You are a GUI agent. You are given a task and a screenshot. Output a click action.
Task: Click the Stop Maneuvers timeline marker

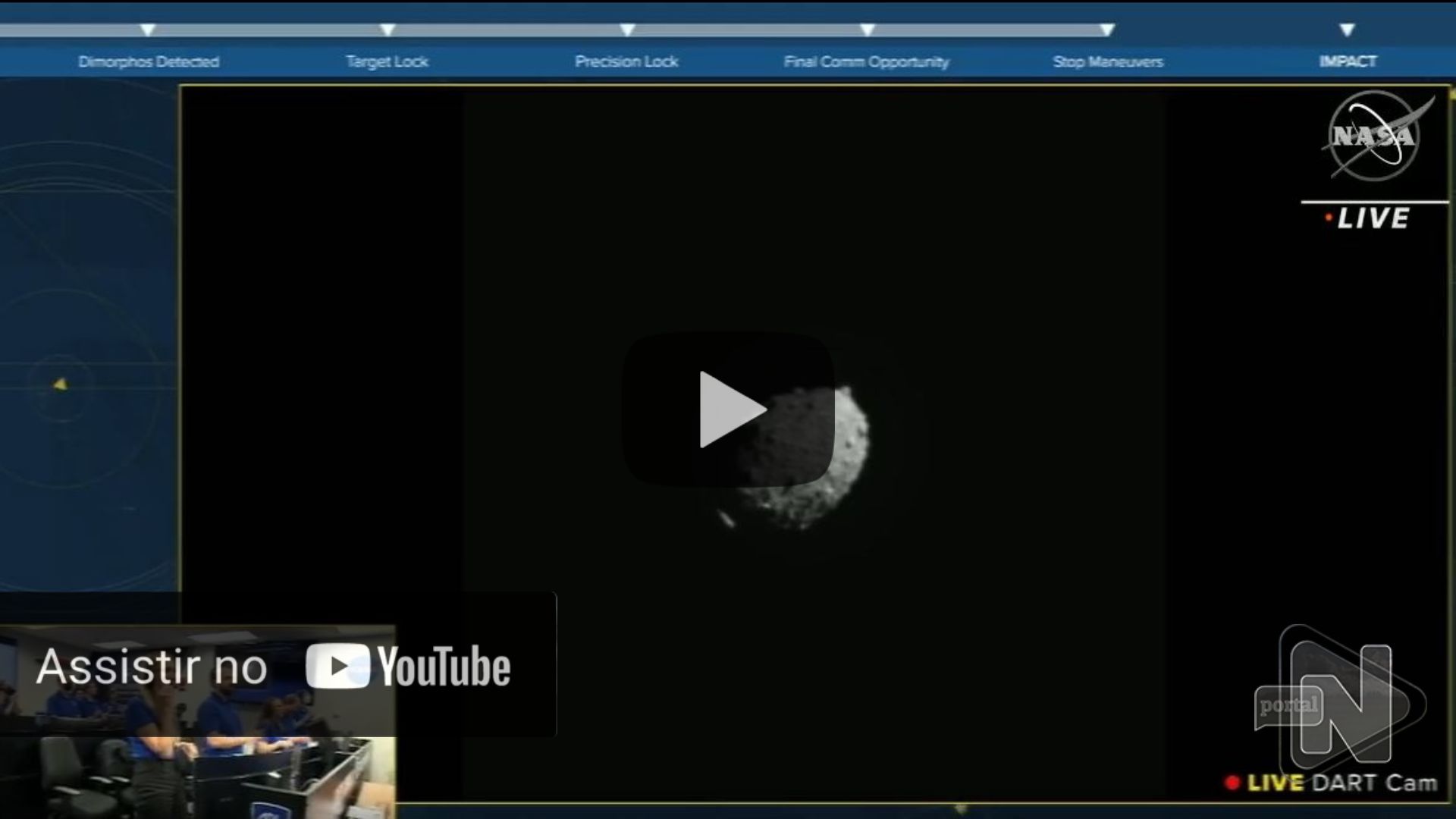tap(1107, 30)
